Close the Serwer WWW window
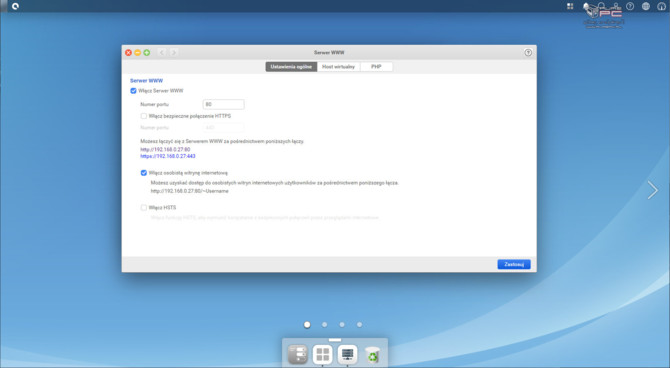The width and height of the screenshot is (670, 368). pos(128,53)
